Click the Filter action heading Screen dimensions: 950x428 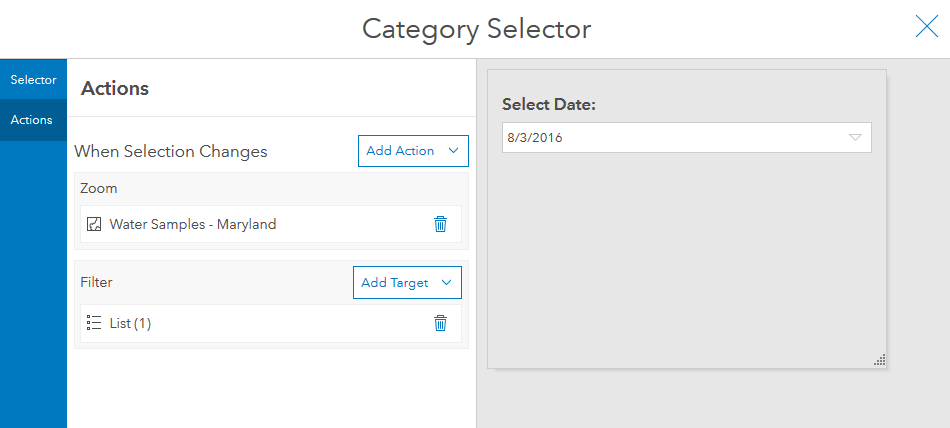(96, 283)
